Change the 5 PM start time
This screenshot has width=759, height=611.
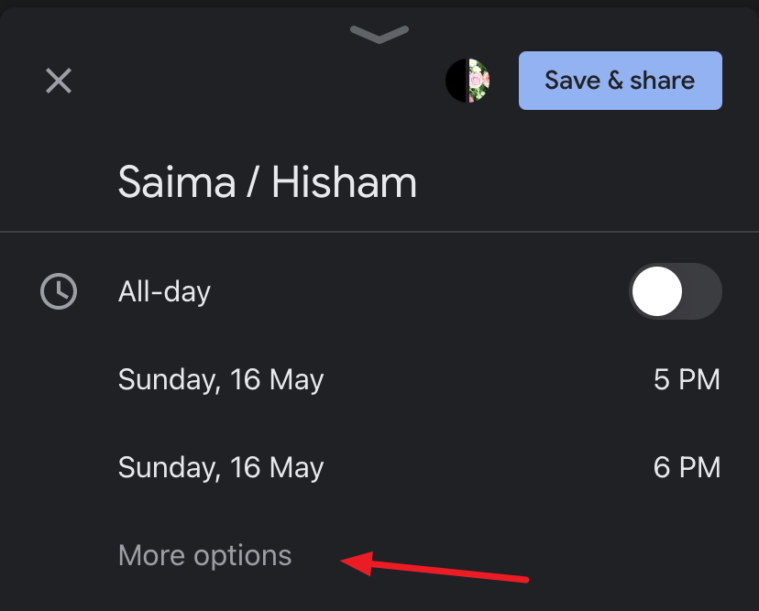pos(687,379)
